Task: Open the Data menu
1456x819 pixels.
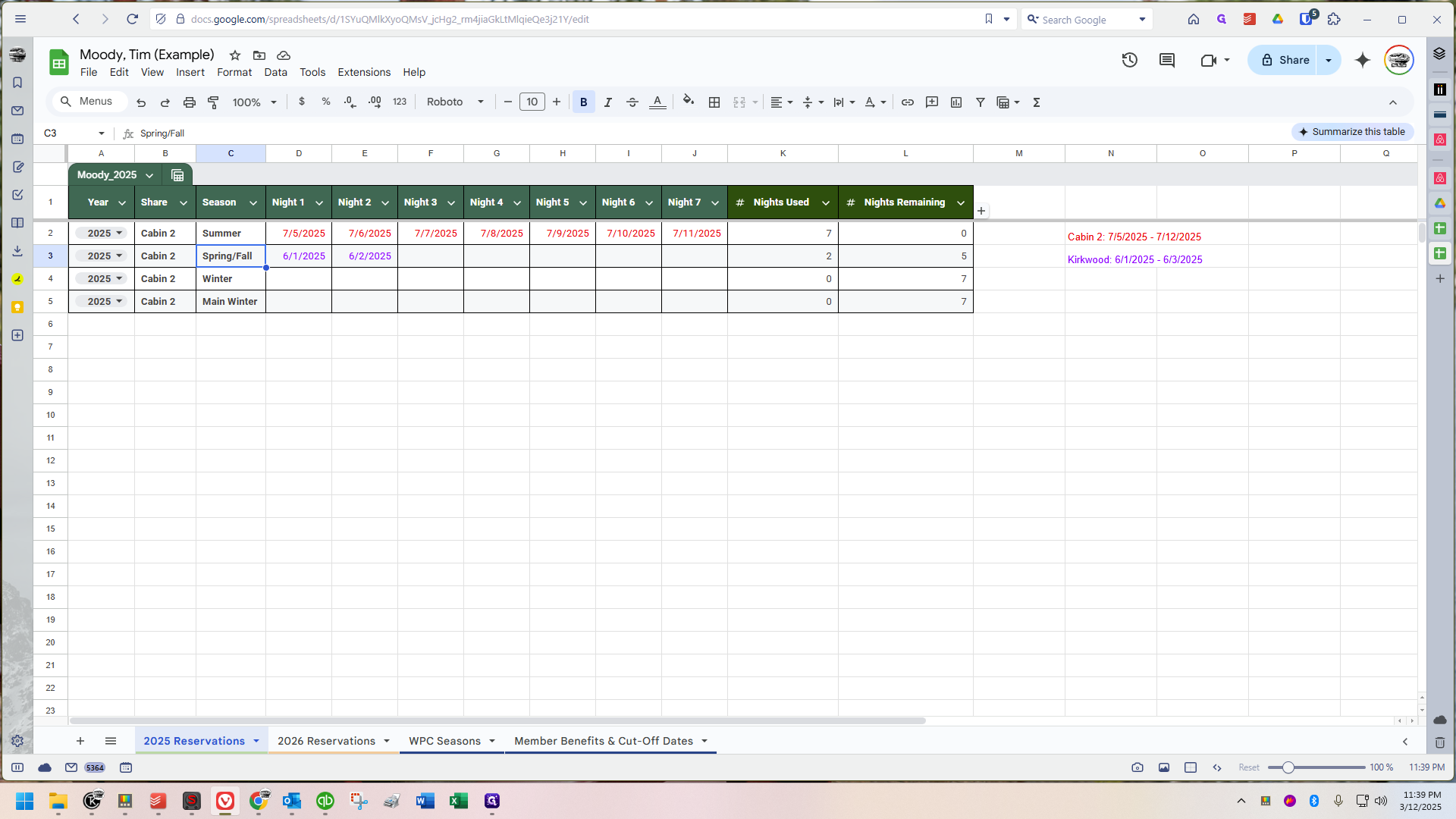Action: pyautogui.click(x=276, y=72)
